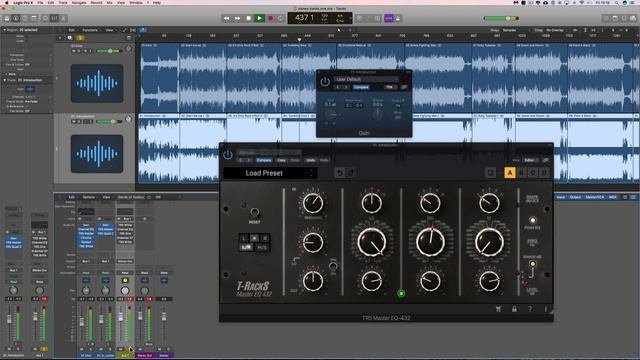Arm the red Record button in the transport
This screenshot has width=640, height=360.
(x=270, y=18)
